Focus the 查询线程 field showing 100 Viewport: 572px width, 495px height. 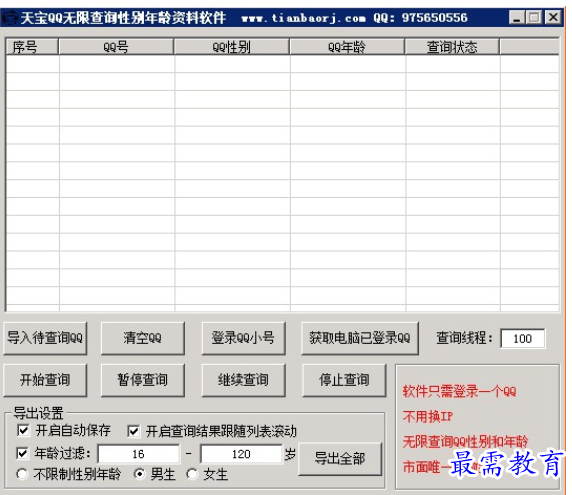[x=523, y=339]
